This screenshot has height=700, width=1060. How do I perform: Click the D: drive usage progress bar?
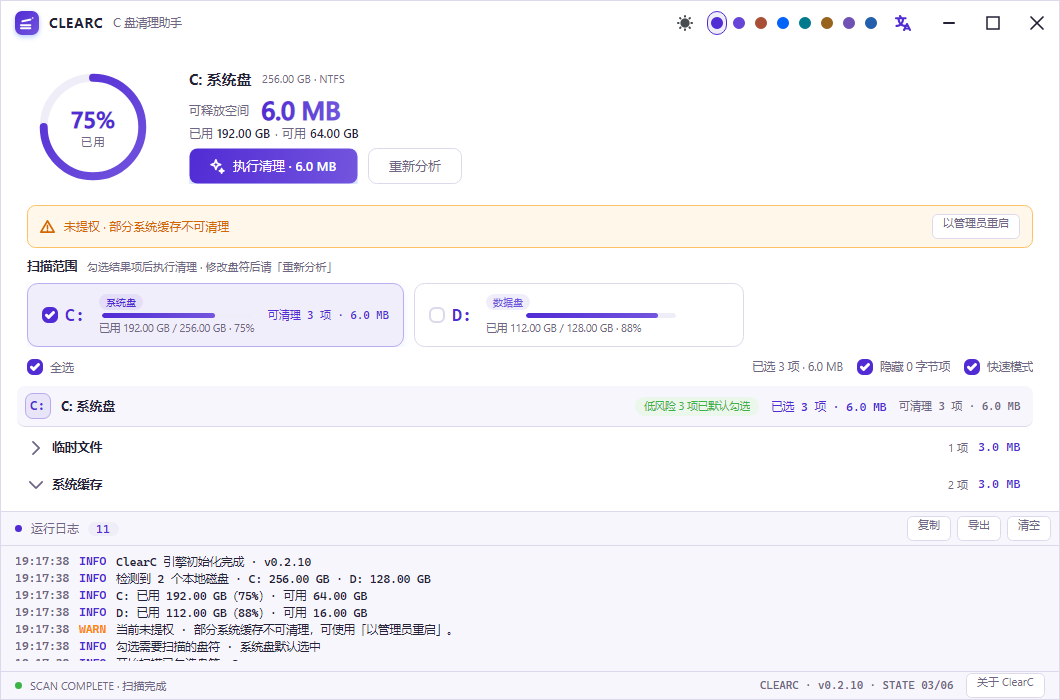click(601, 315)
